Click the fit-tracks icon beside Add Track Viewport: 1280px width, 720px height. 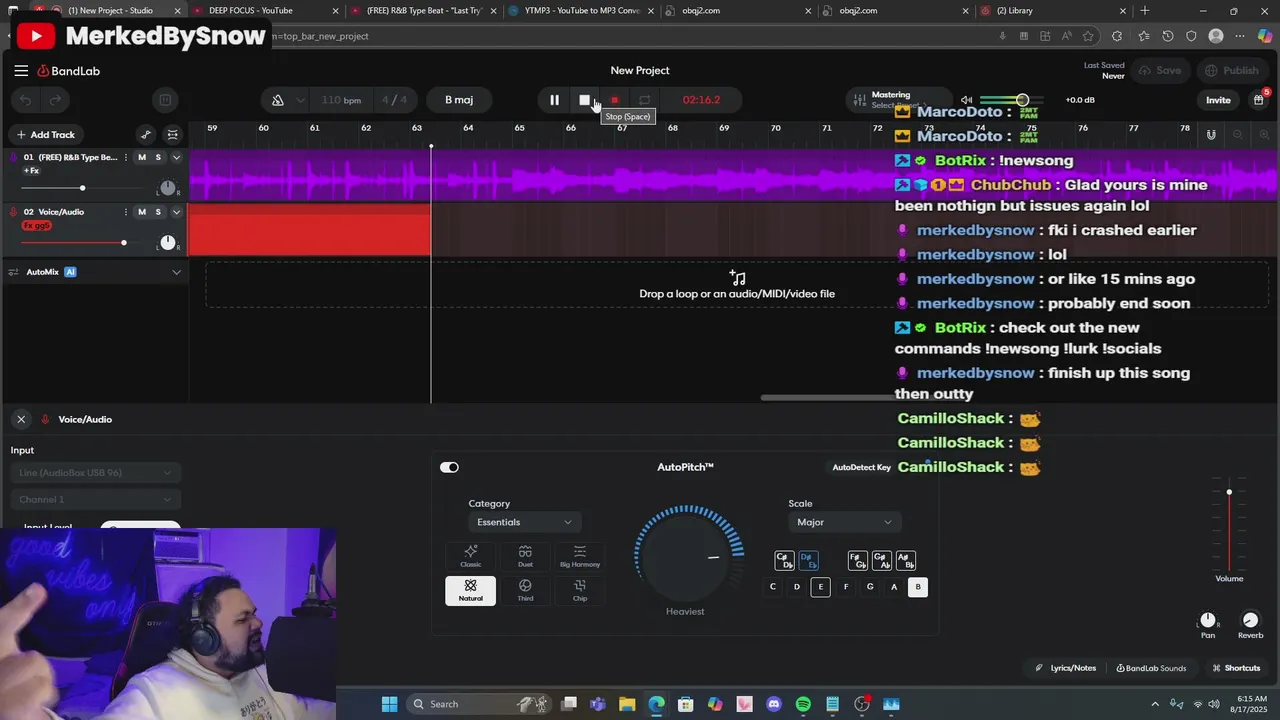[x=173, y=135]
